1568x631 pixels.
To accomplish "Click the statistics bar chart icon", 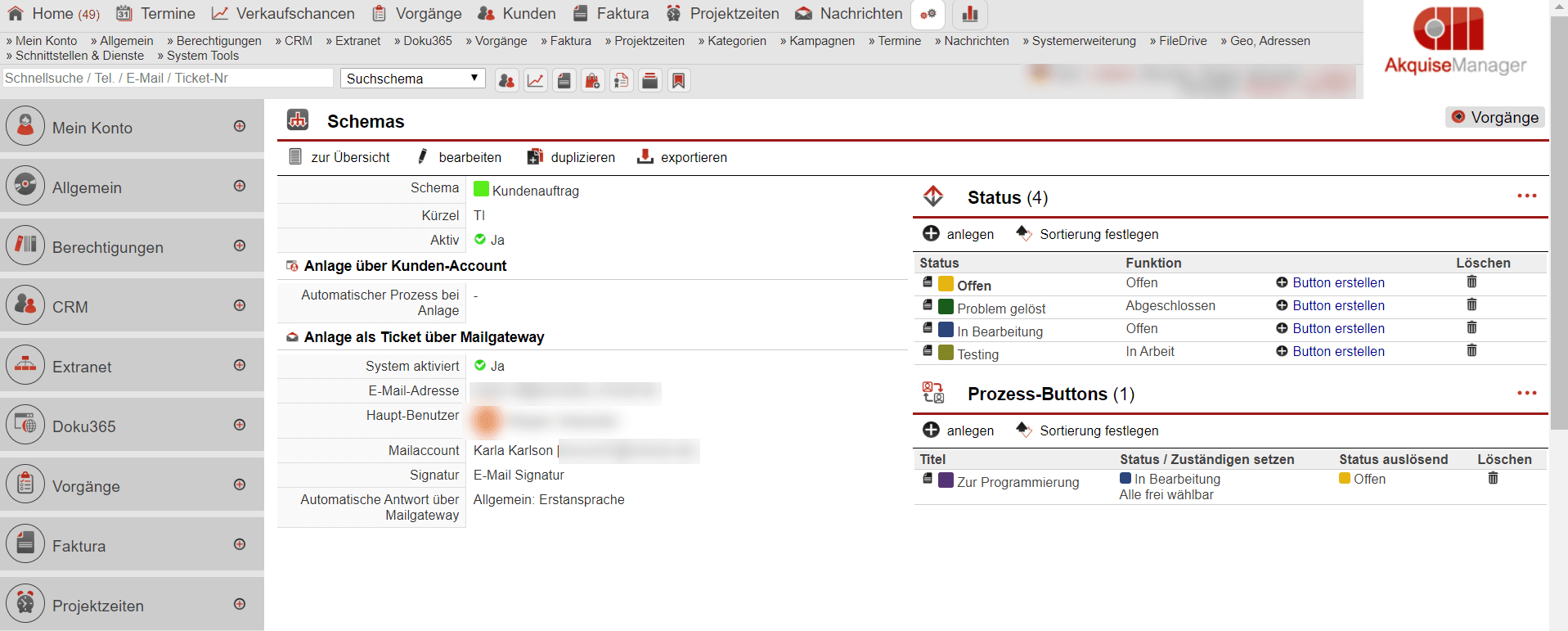I will 969,14.
